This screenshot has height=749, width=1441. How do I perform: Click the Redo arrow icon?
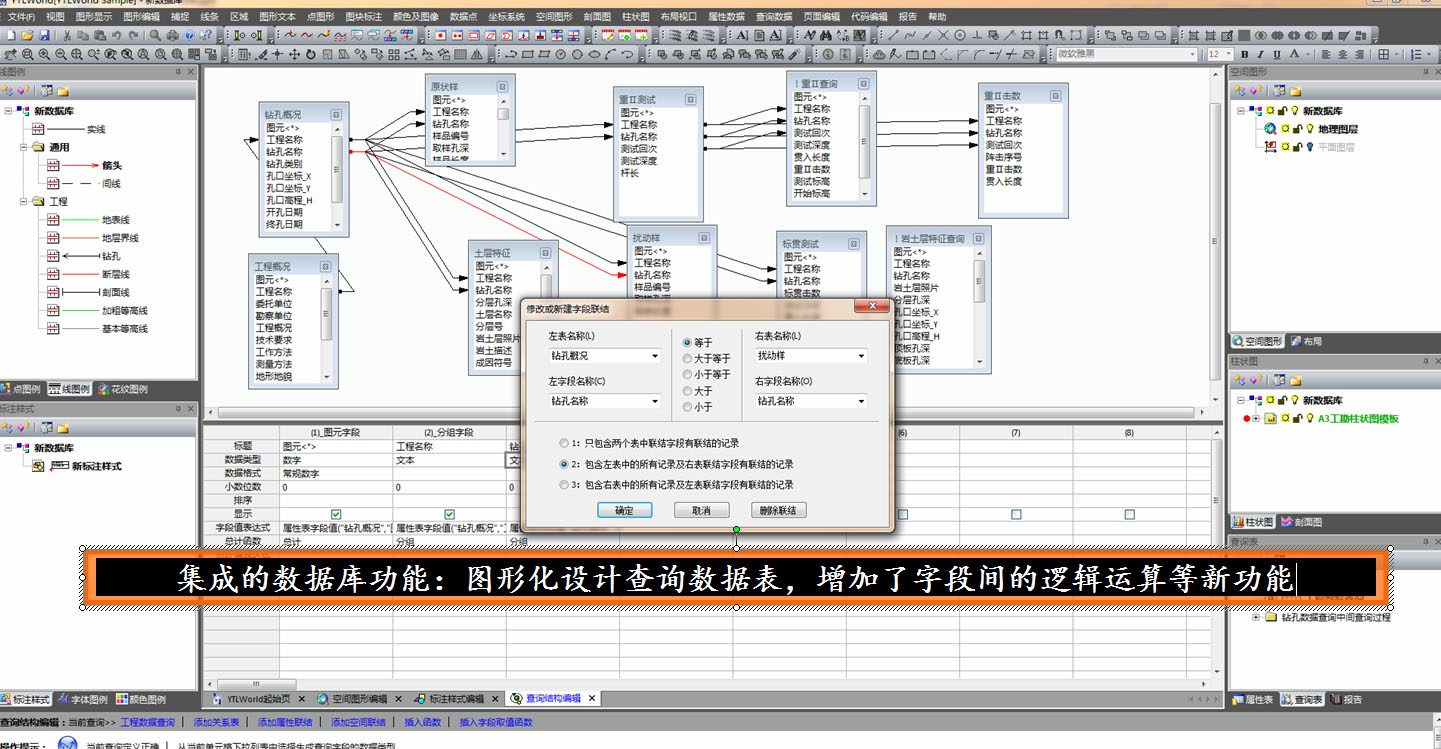133,35
